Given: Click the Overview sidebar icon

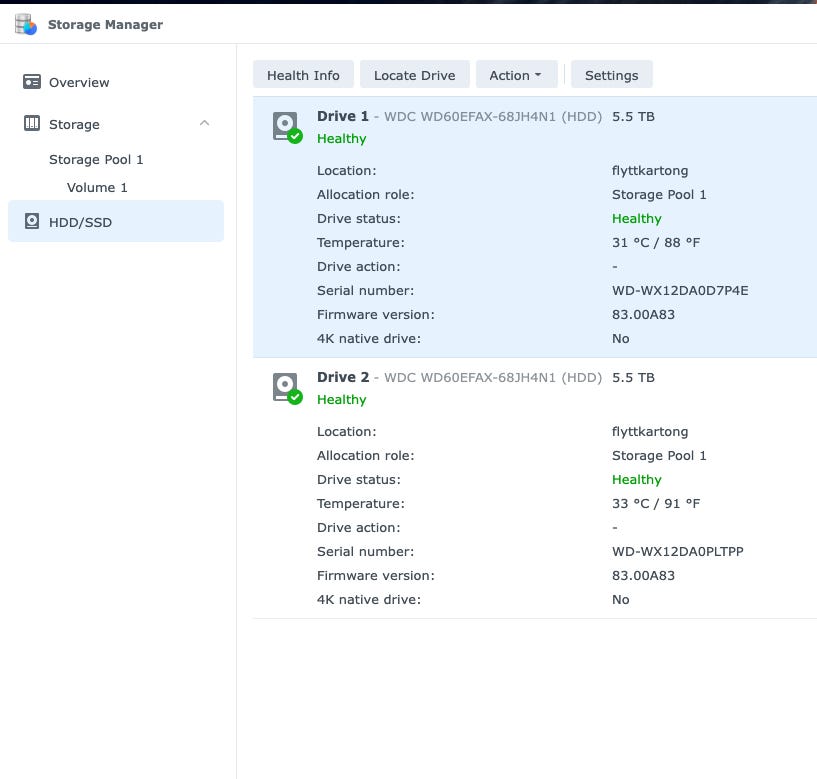Looking at the screenshot, I should tap(32, 82).
